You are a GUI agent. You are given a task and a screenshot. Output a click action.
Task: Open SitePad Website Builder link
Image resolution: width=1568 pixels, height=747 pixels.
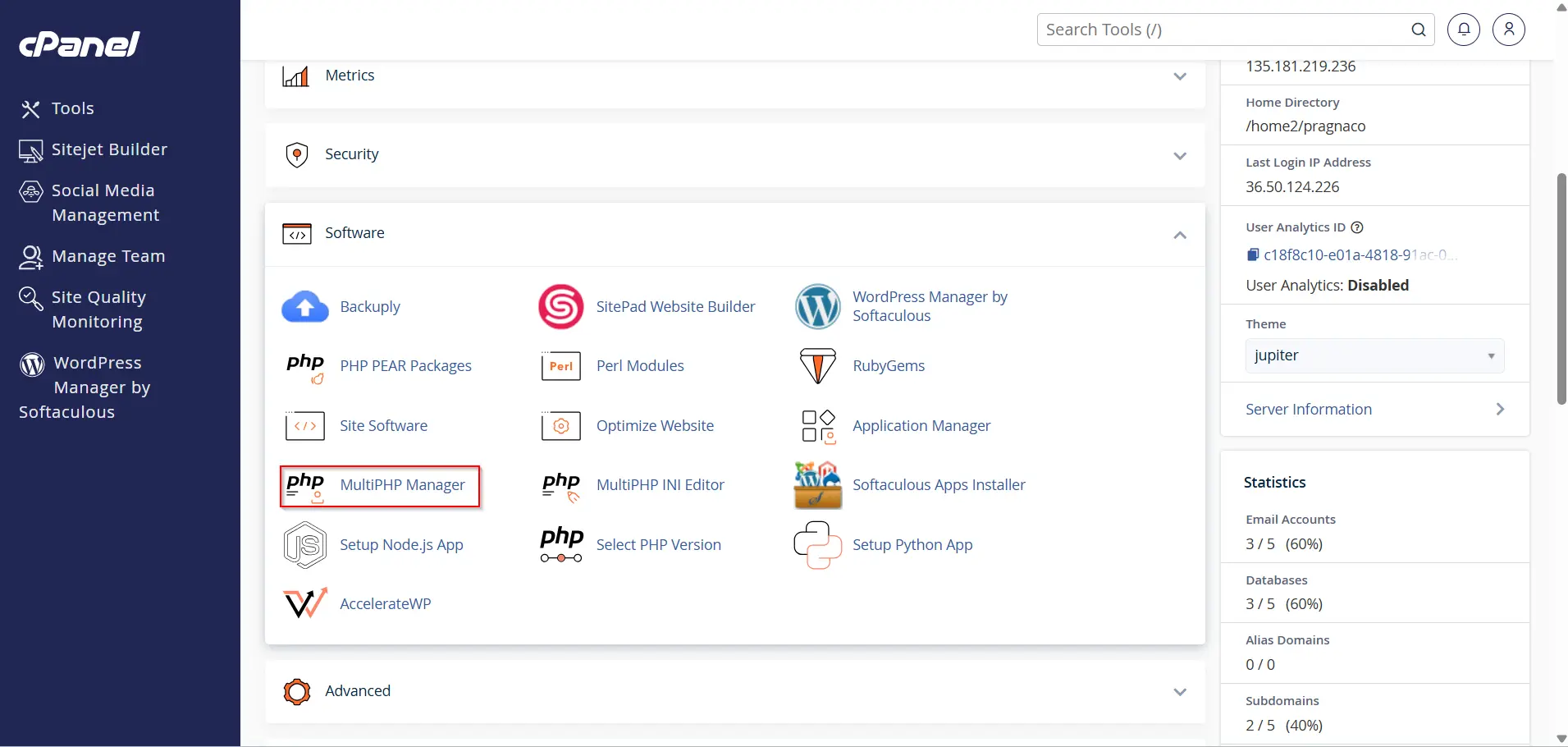(x=675, y=306)
